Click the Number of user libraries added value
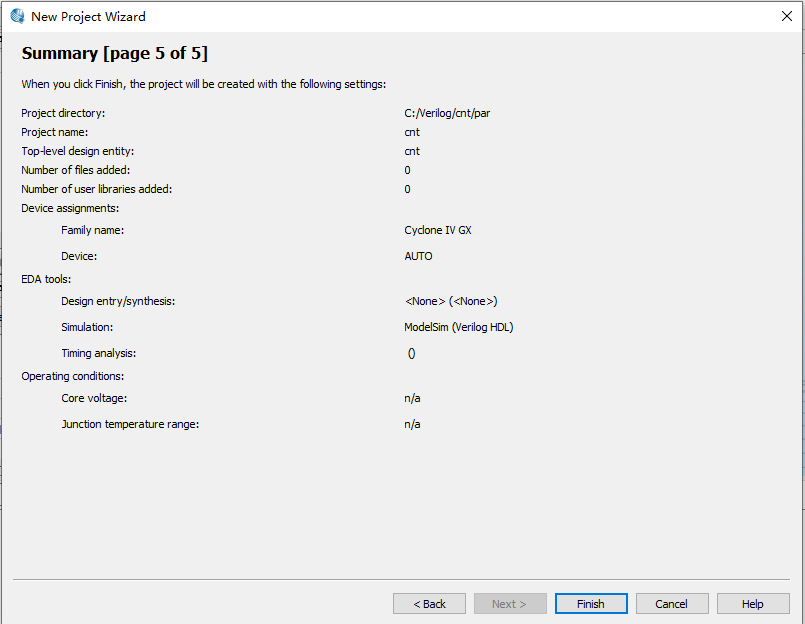 tap(407, 190)
